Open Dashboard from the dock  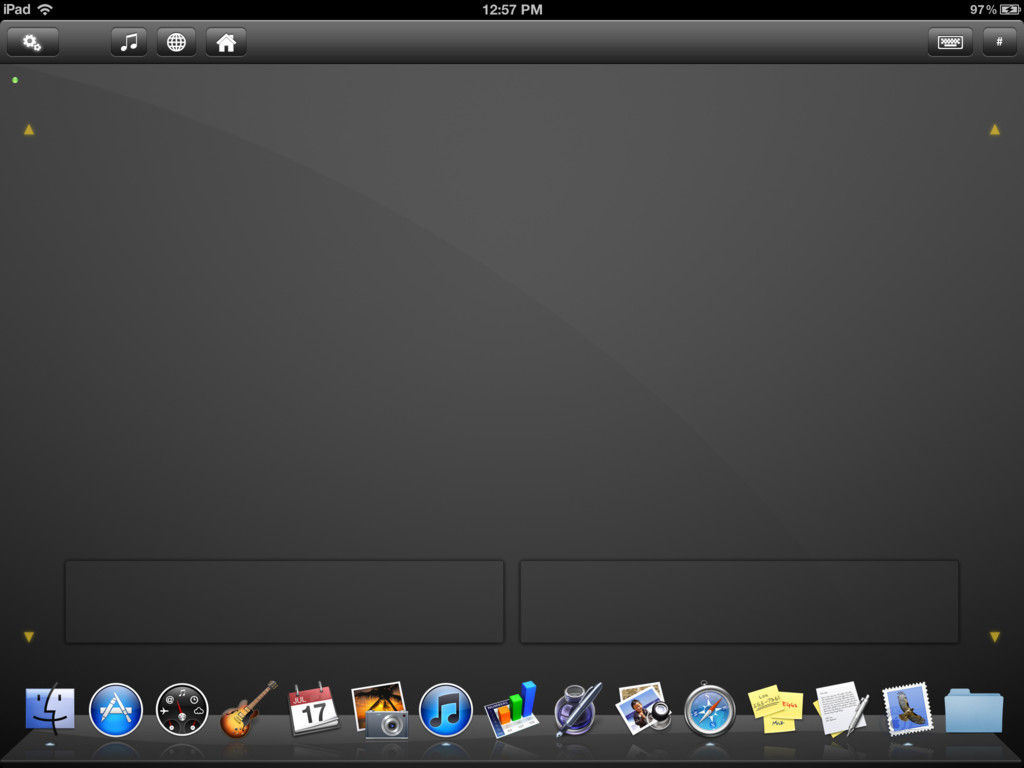pos(182,710)
